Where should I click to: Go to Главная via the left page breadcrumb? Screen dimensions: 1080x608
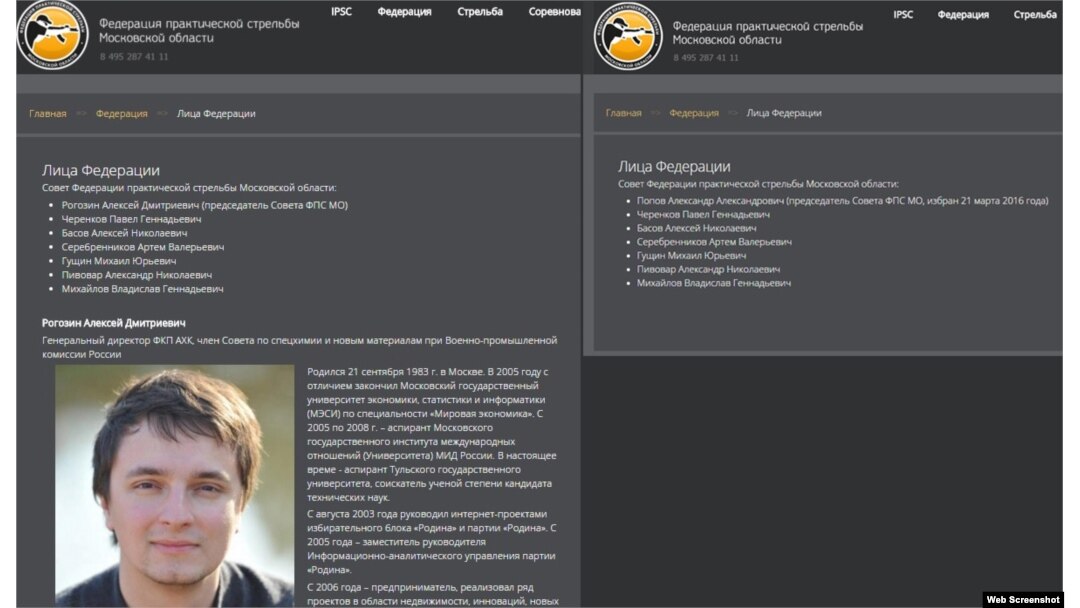(48, 114)
